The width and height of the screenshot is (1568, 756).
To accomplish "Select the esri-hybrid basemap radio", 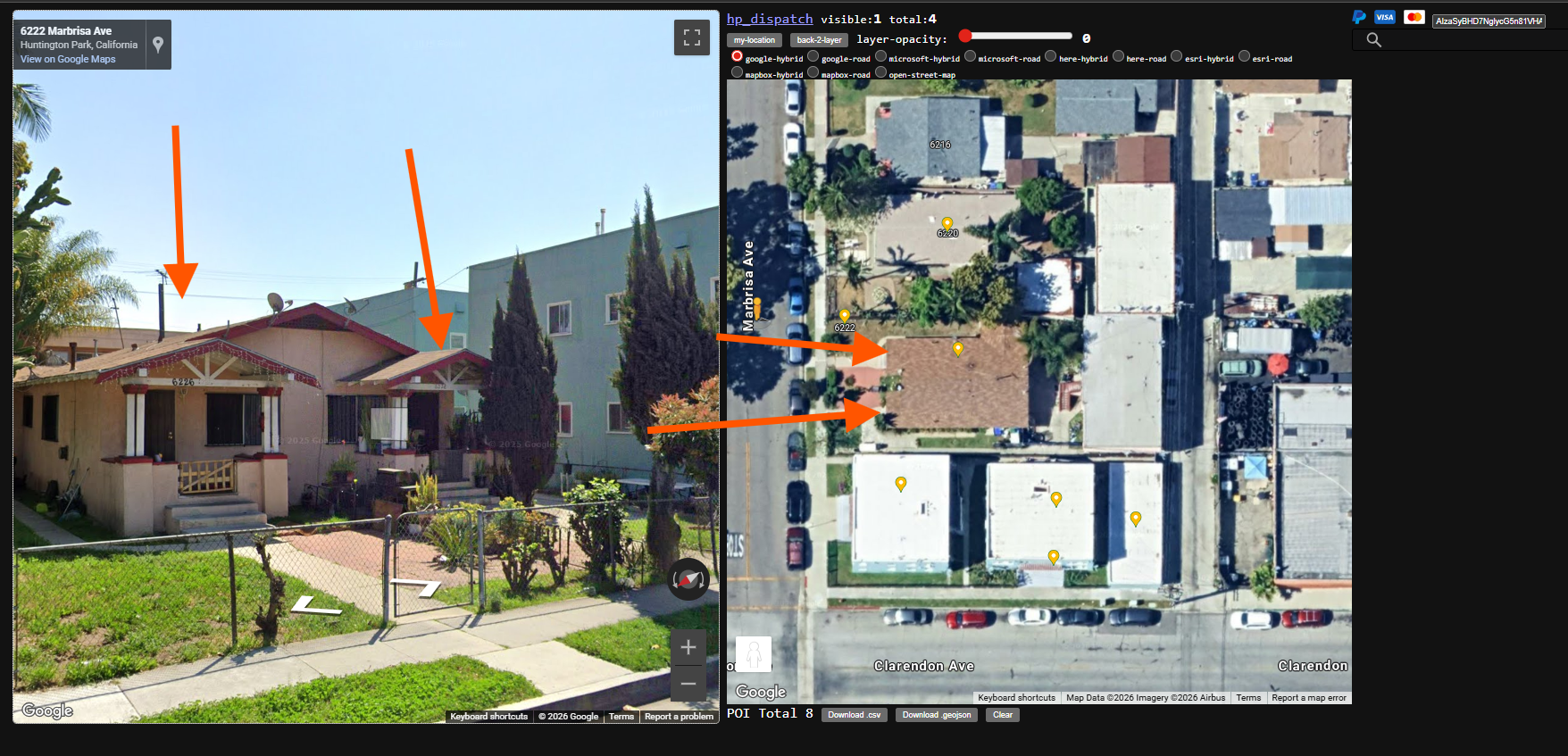I will tap(1177, 56).
